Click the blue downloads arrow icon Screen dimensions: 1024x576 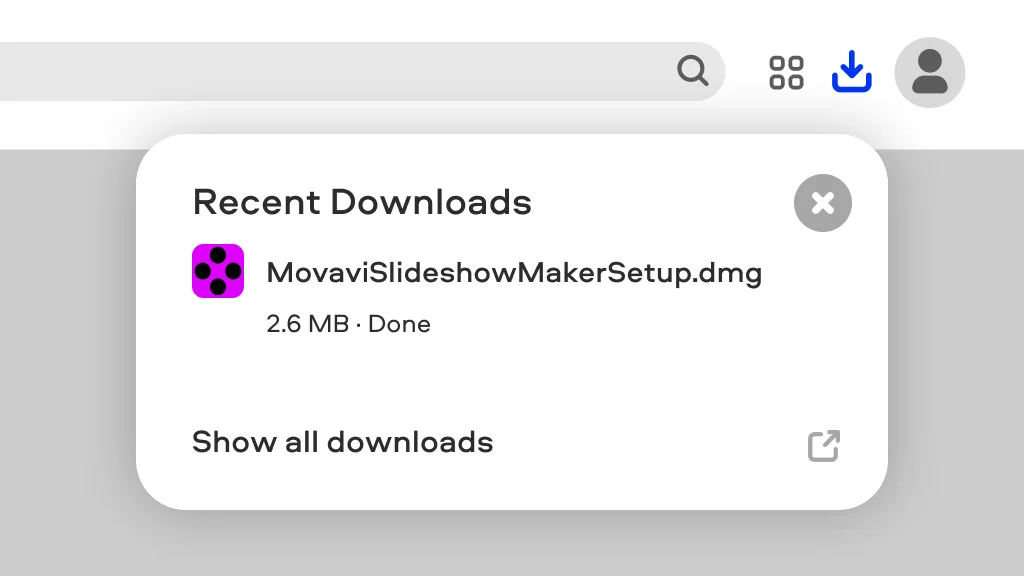tap(852, 72)
